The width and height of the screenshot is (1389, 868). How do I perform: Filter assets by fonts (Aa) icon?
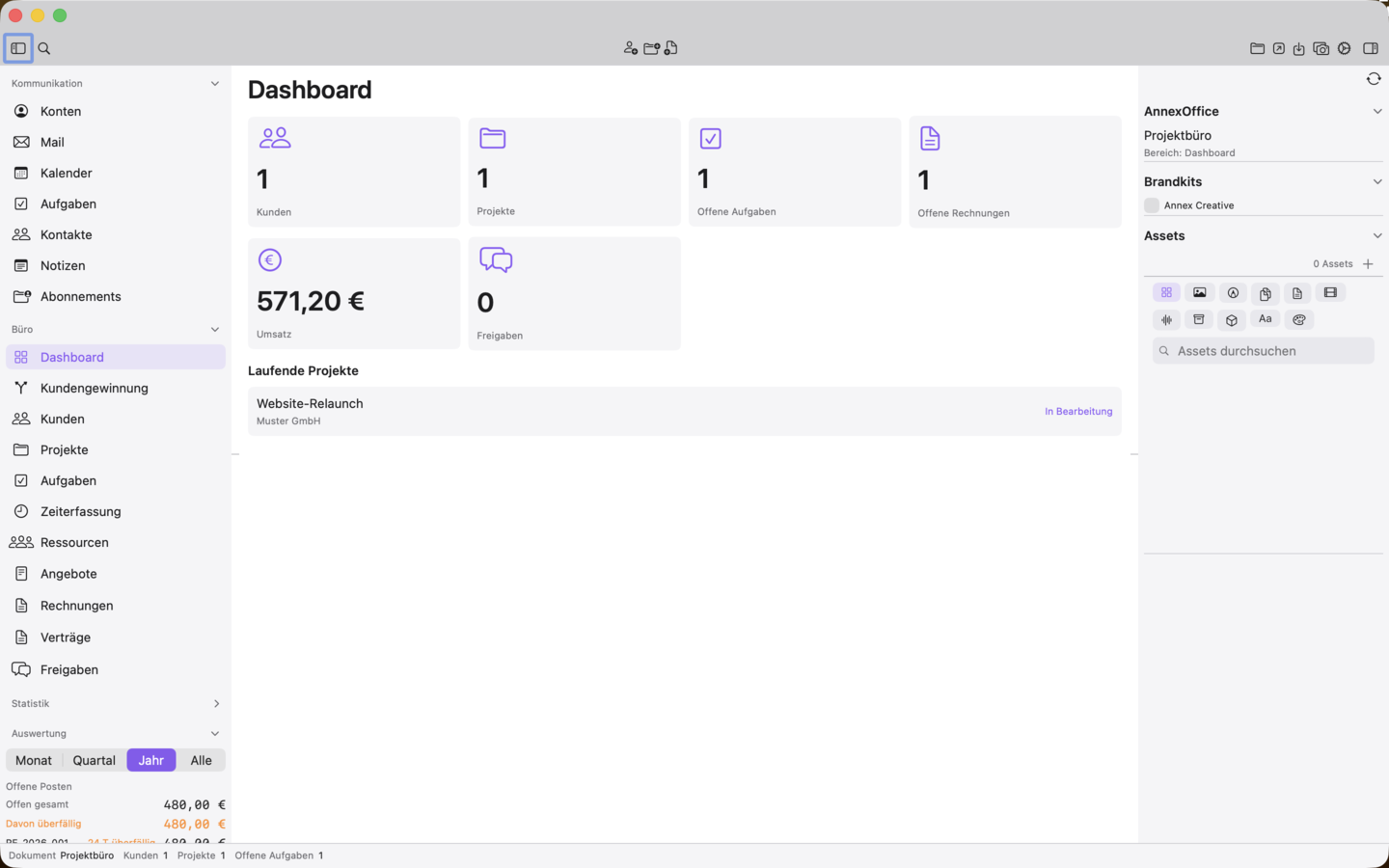[1266, 319]
